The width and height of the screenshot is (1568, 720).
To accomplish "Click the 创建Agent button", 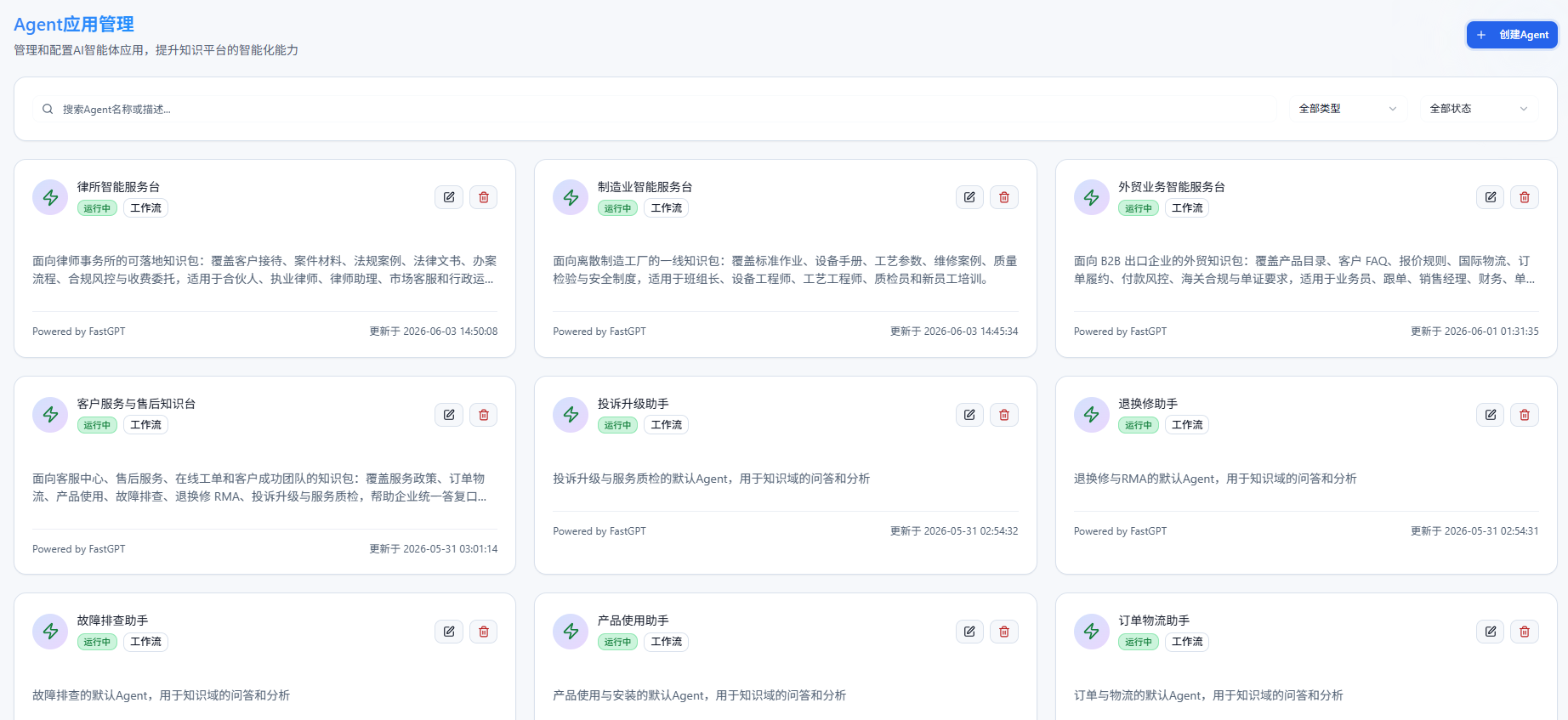I will coord(1512,35).
